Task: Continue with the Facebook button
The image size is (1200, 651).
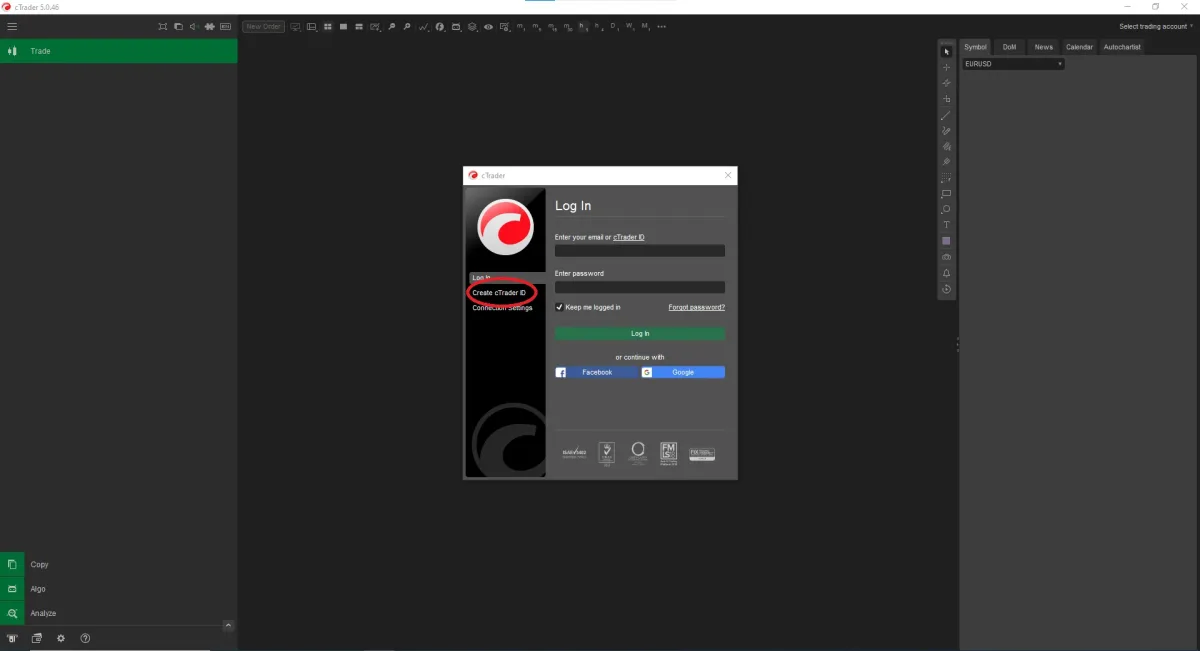Action: click(596, 372)
